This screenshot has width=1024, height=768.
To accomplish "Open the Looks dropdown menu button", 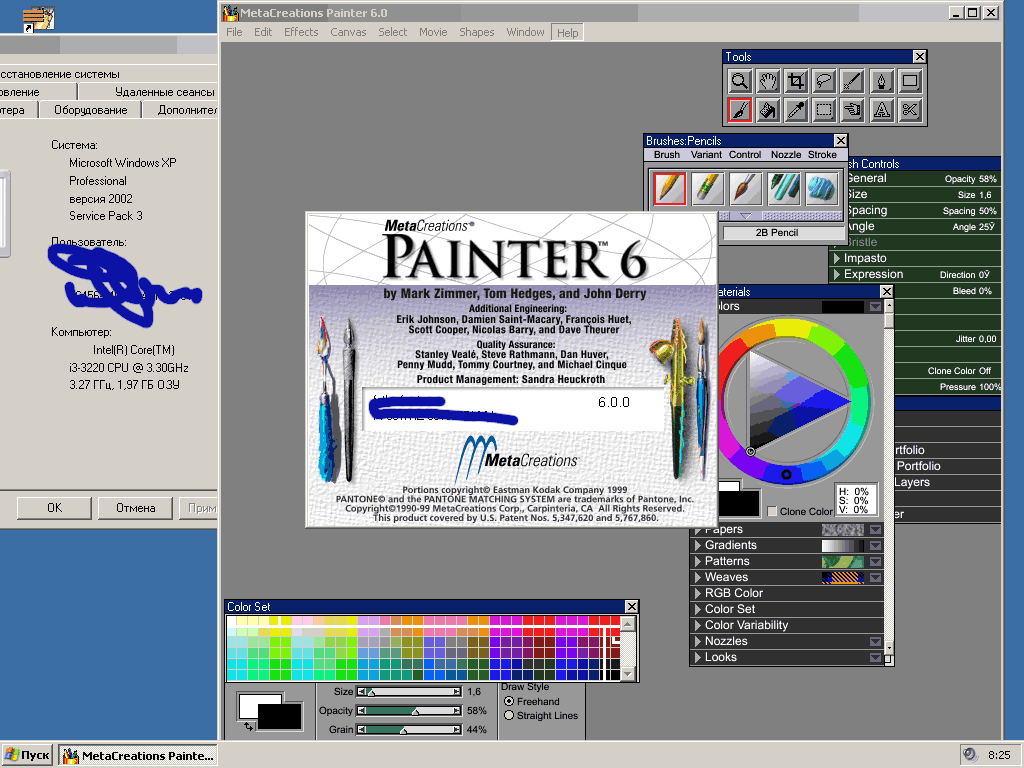I will (876, 657).
